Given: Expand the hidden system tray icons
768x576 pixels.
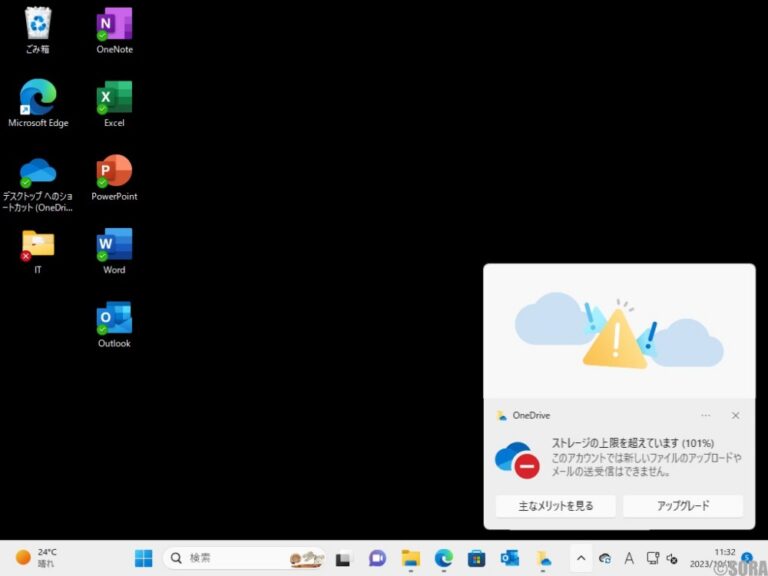Looking at the screenshot, I should pyautogui.click(x=581, y=558).
